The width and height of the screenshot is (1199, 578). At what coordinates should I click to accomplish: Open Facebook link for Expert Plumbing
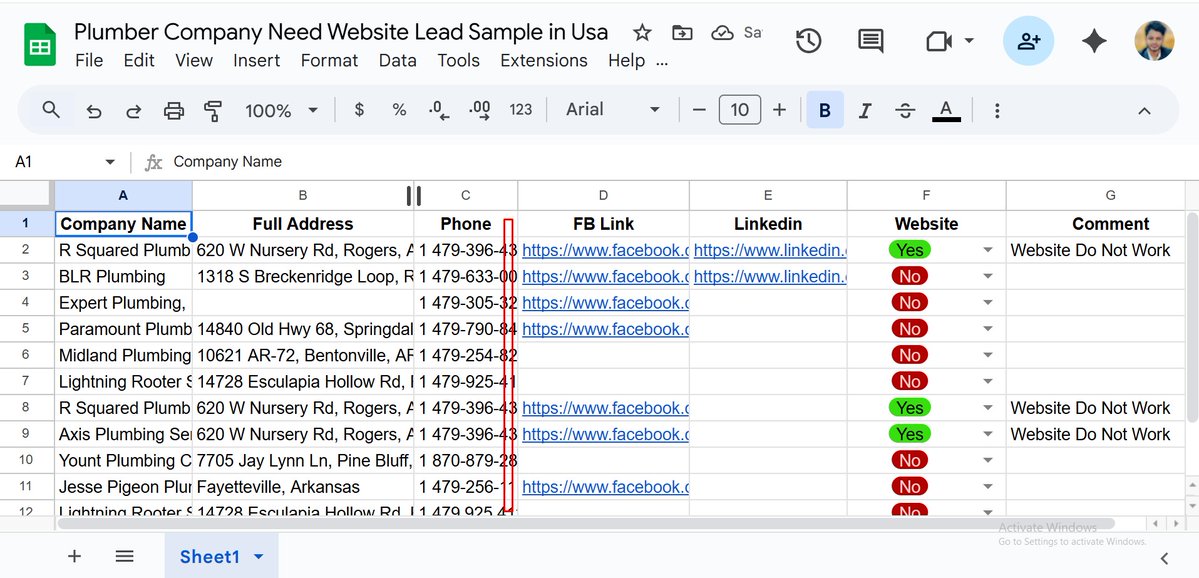[x=606, y=303]
